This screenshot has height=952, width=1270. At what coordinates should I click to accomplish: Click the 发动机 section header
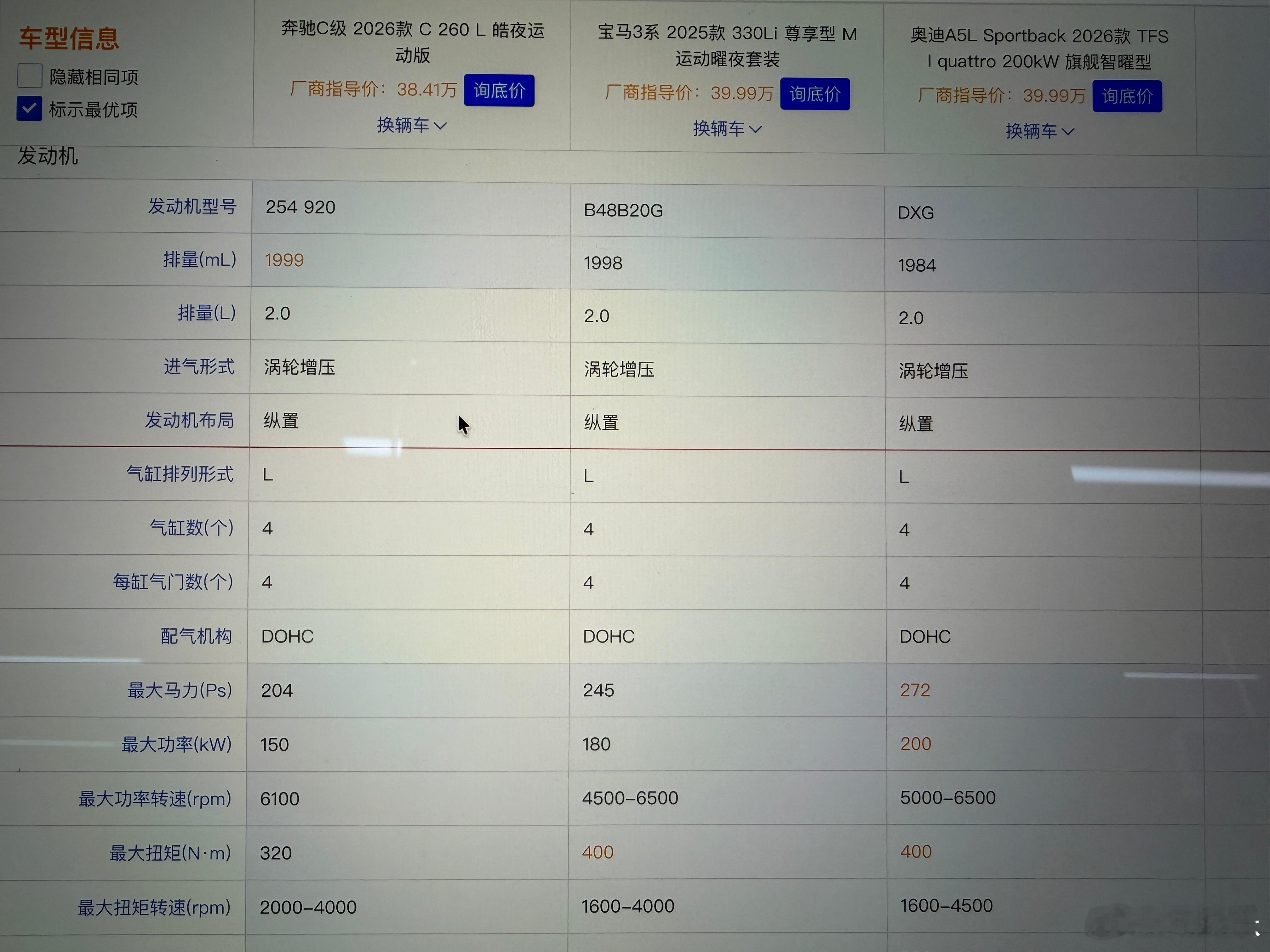(48, 156)
